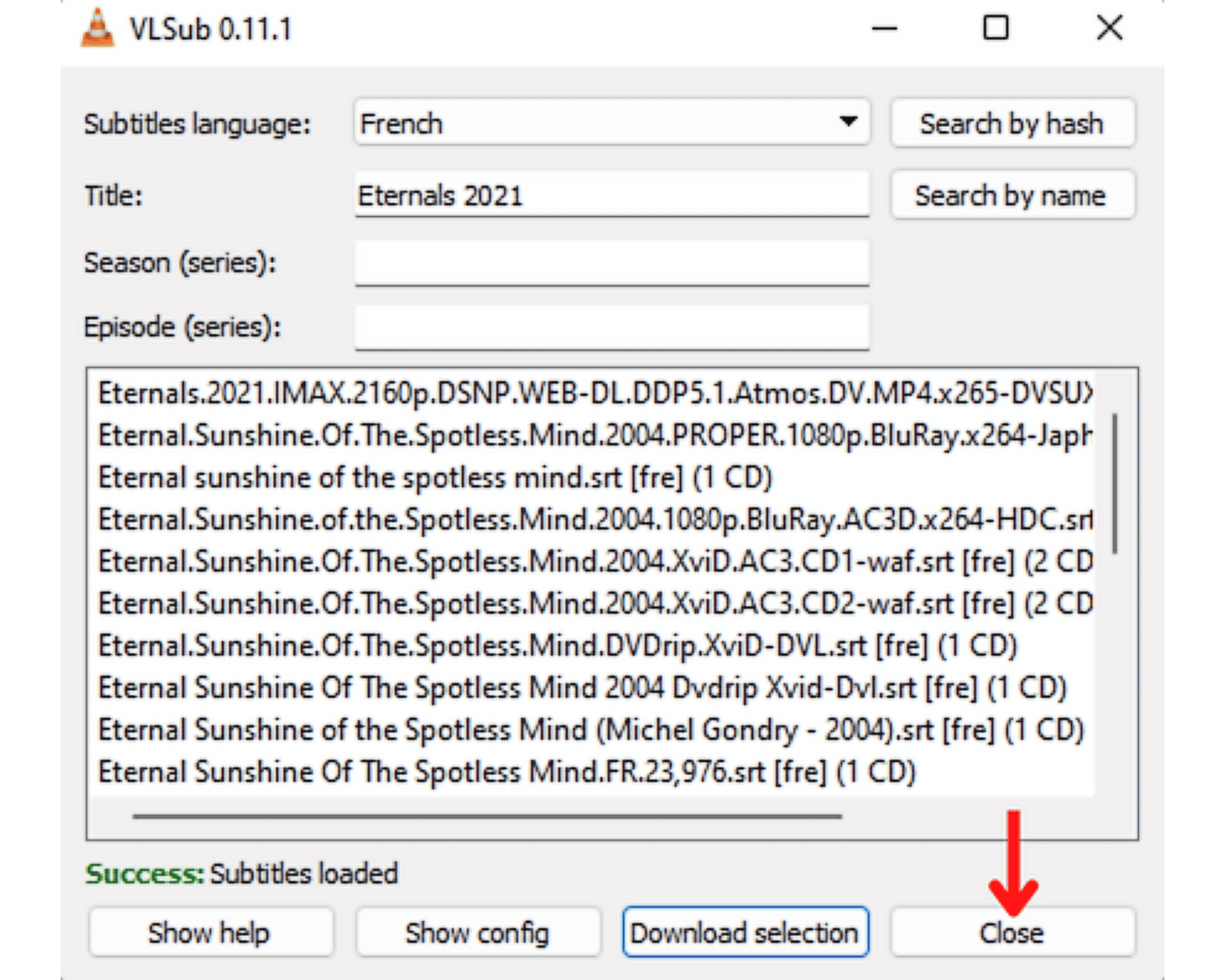Click the VLC cone icon in title bar
This screenshot has height=980, width=1225.
click(97, 28)
